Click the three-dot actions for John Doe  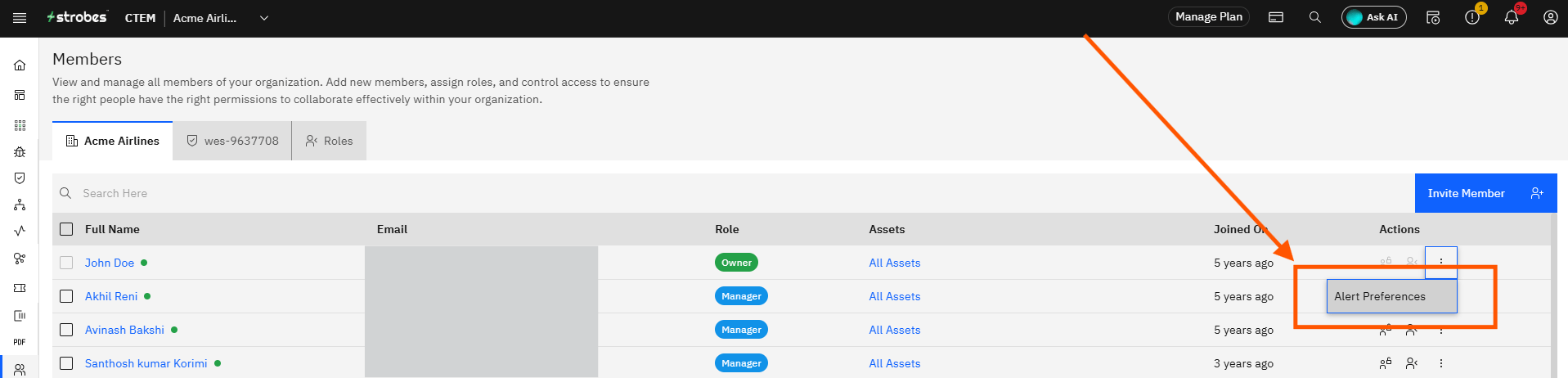click(x=1441, y=263)
